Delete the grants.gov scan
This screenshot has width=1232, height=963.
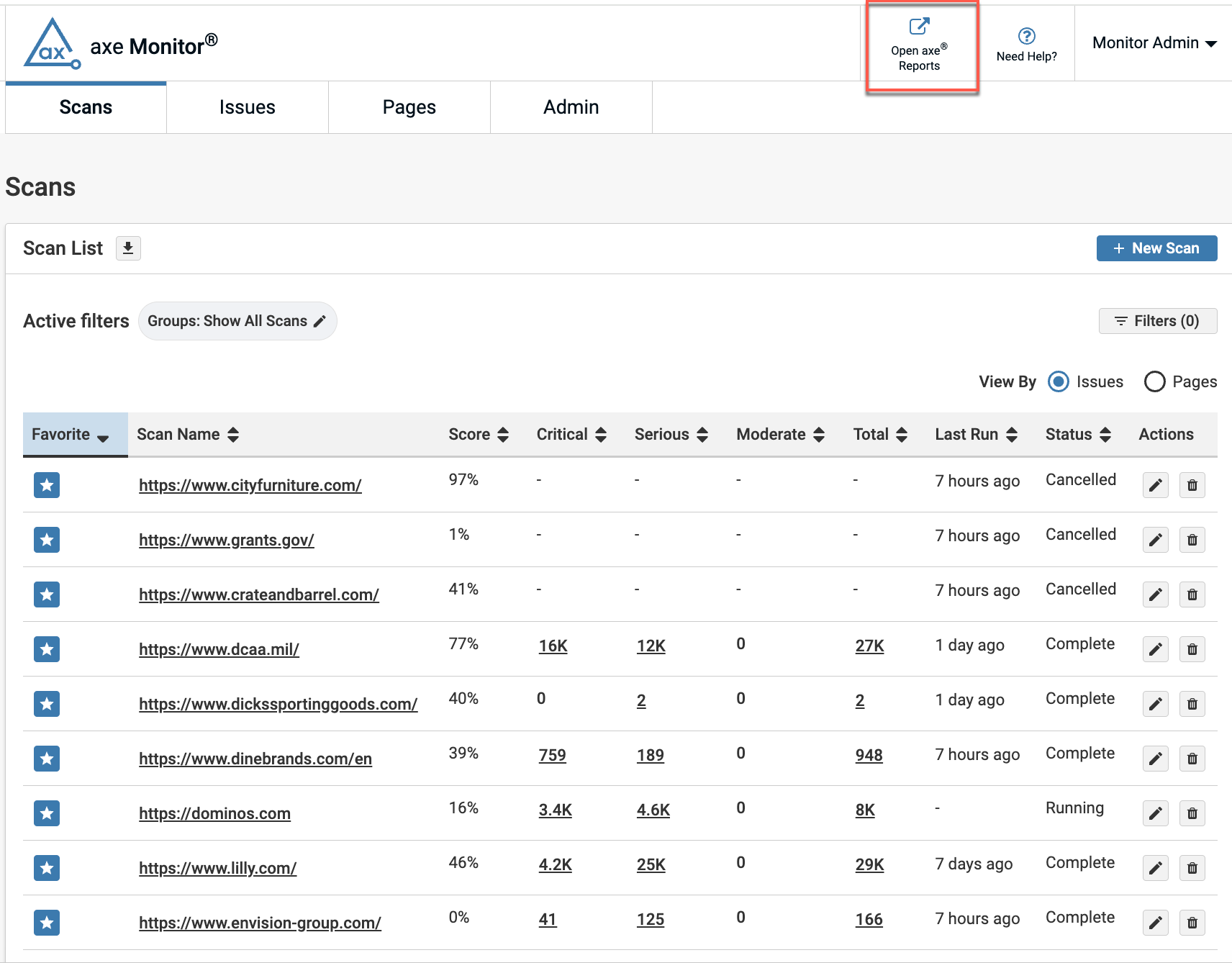tap(1192, 540)
